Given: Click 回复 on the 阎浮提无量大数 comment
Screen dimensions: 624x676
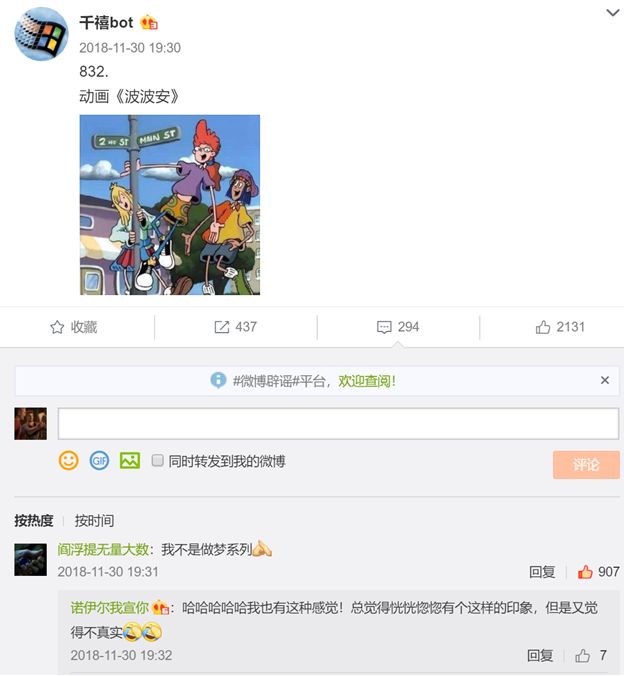Looking at the screenshot, I should pos(542,572).
